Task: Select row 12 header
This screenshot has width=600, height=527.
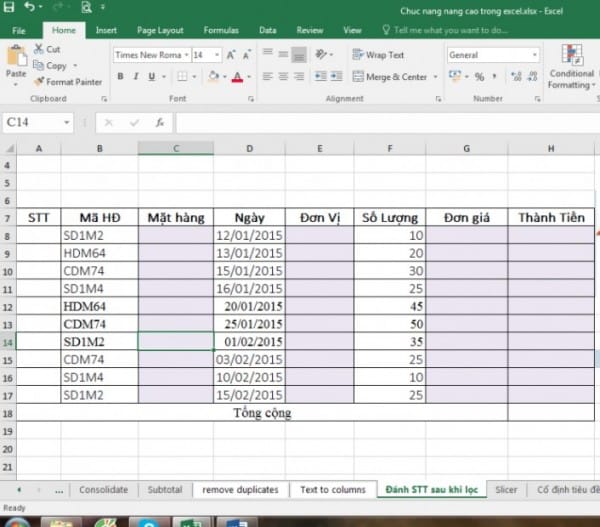Action: (8, 307)
